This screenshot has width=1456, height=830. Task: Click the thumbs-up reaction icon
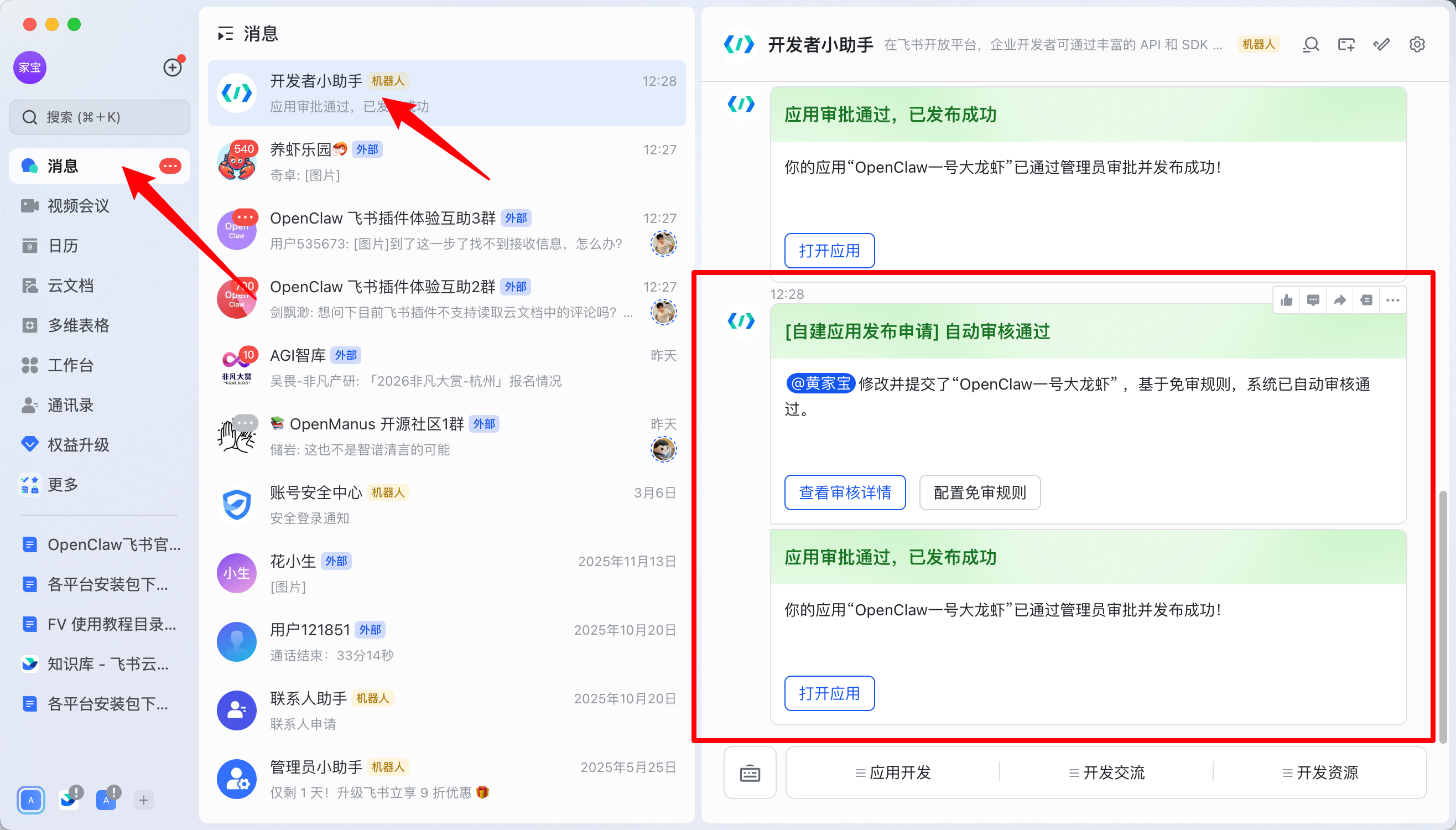coord(1286,300)
